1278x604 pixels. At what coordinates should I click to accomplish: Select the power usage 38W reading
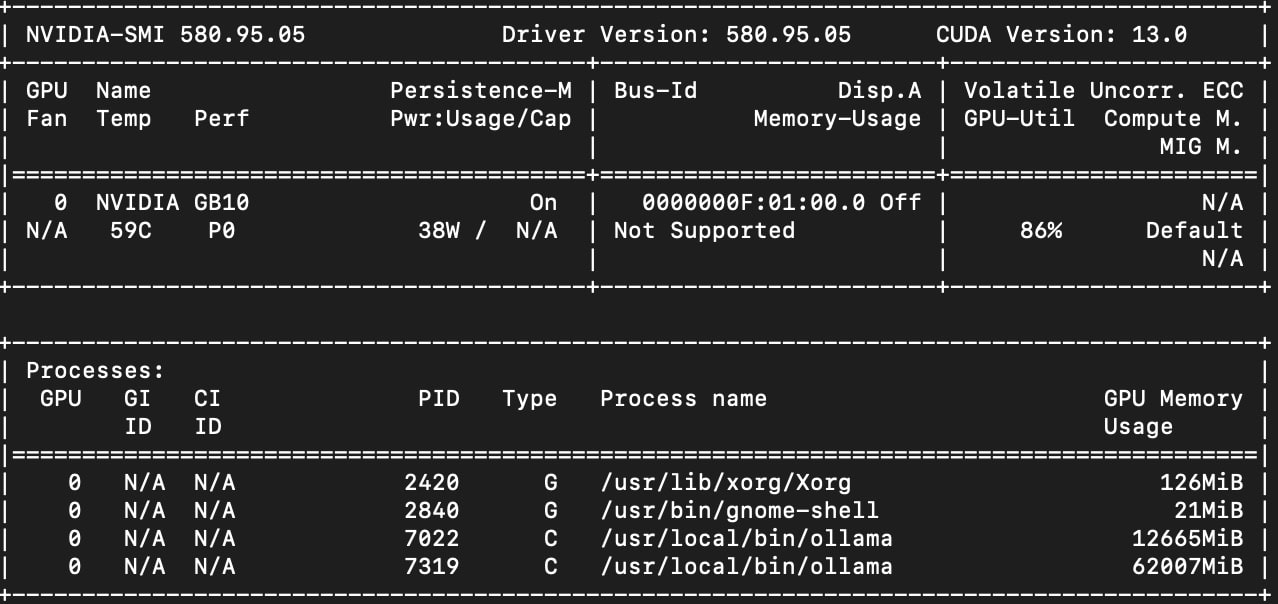443,230
